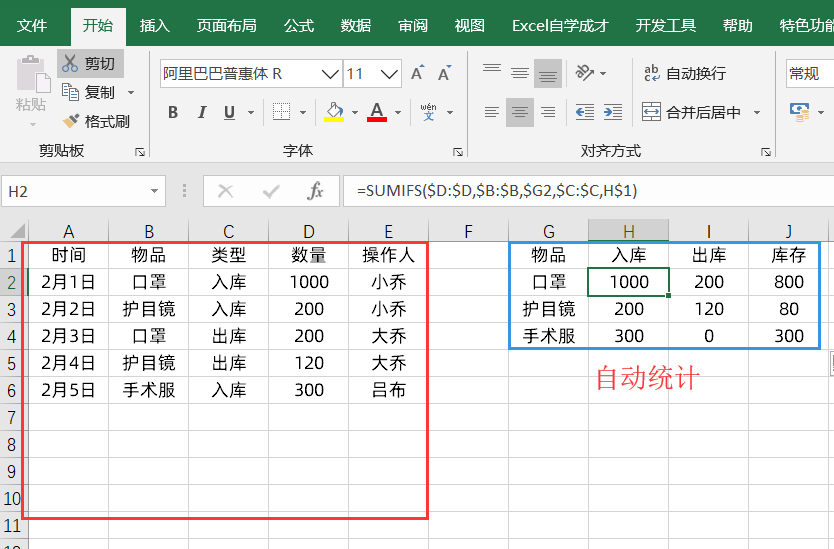The width and height of the screenshot is (834, 549).
Task: Activate the Format Painter brush
Action: (96, 121)
